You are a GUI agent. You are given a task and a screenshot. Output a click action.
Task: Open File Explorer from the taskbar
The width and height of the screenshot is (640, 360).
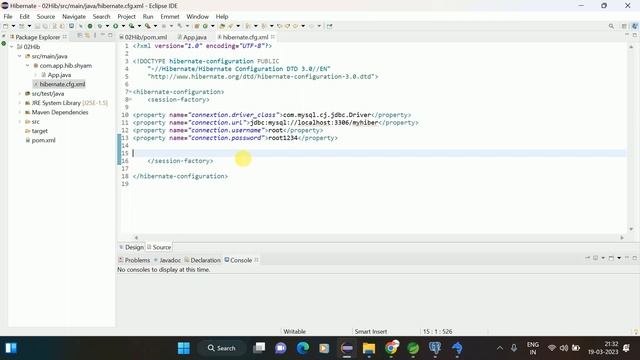[x=369, y=348]
